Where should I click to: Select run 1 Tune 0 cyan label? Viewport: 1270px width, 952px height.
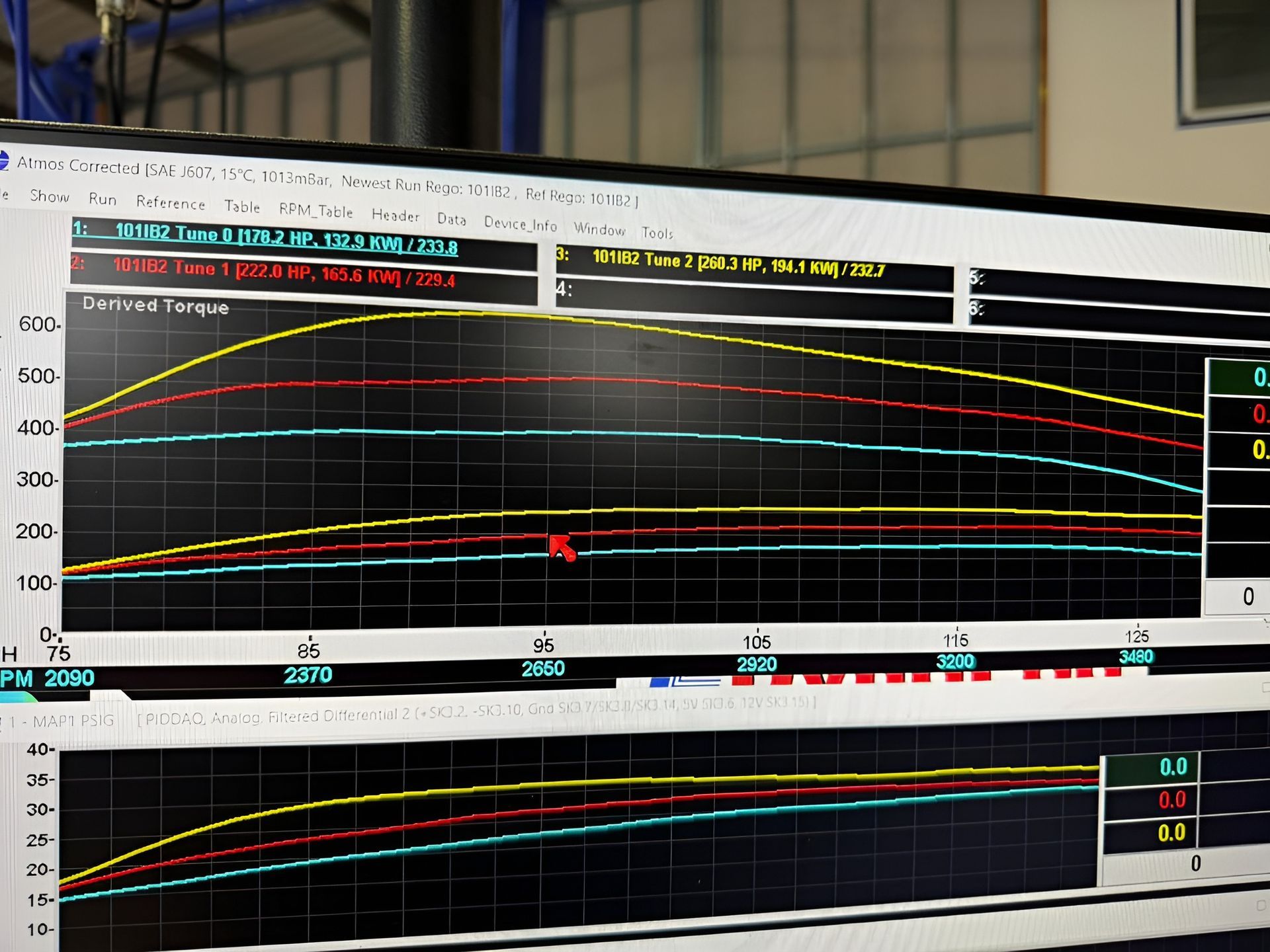[x=286, y=238]
